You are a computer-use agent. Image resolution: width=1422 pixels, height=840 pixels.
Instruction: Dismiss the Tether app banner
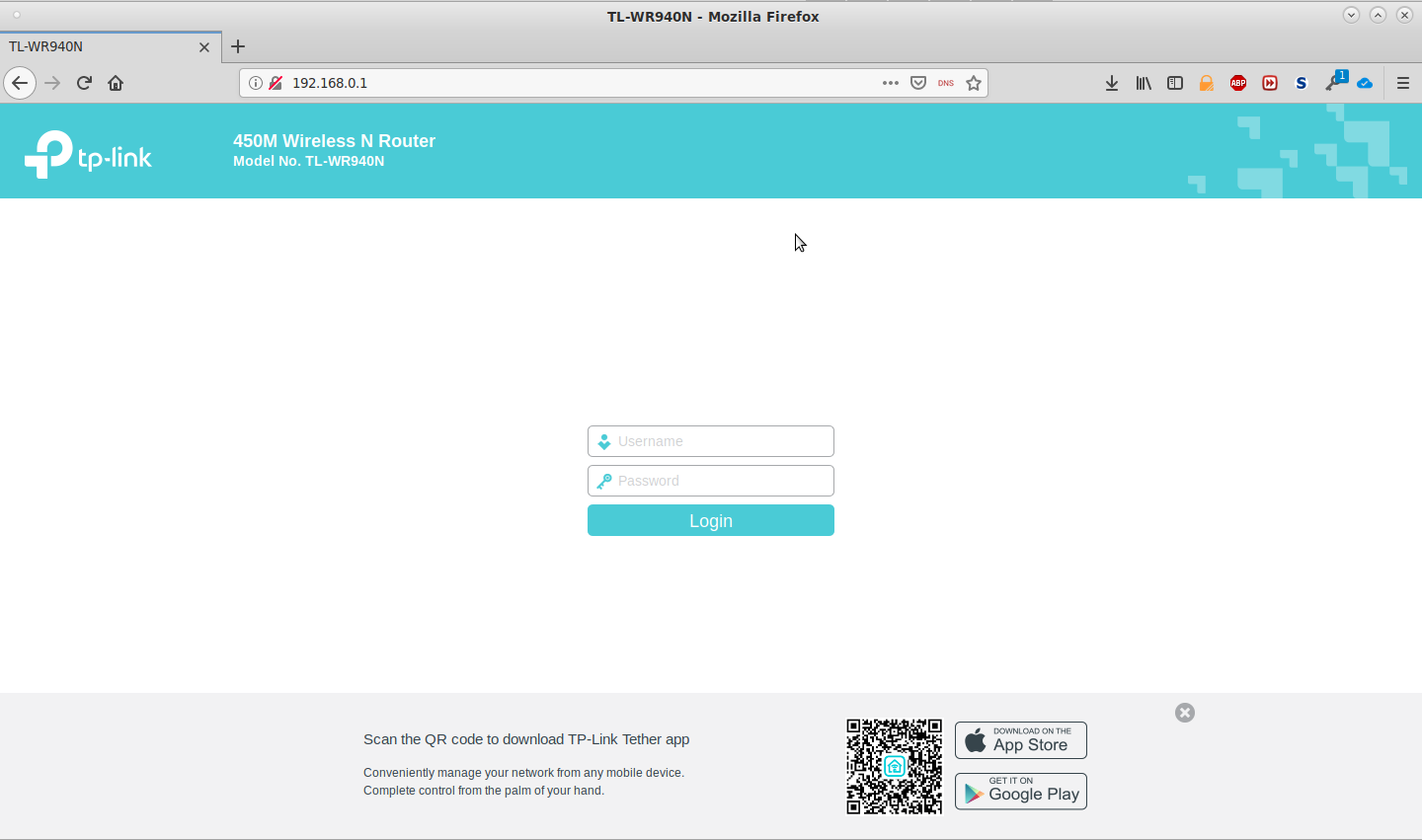point(1185,713)
